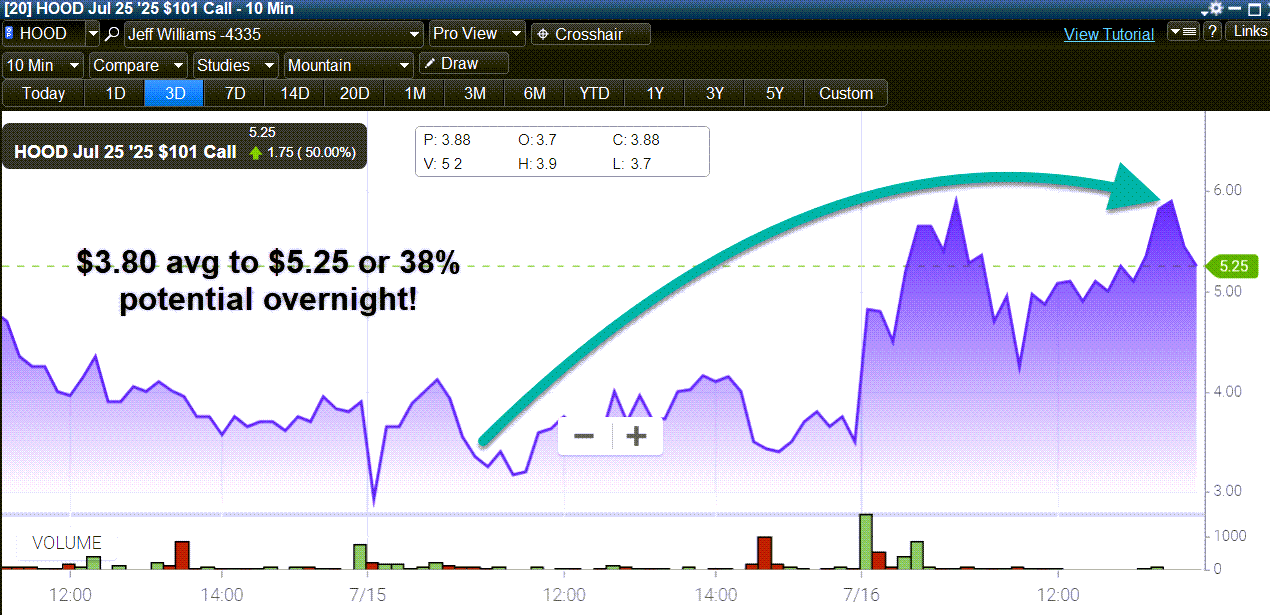Switch to the 1M range

(x=415, y=94)
